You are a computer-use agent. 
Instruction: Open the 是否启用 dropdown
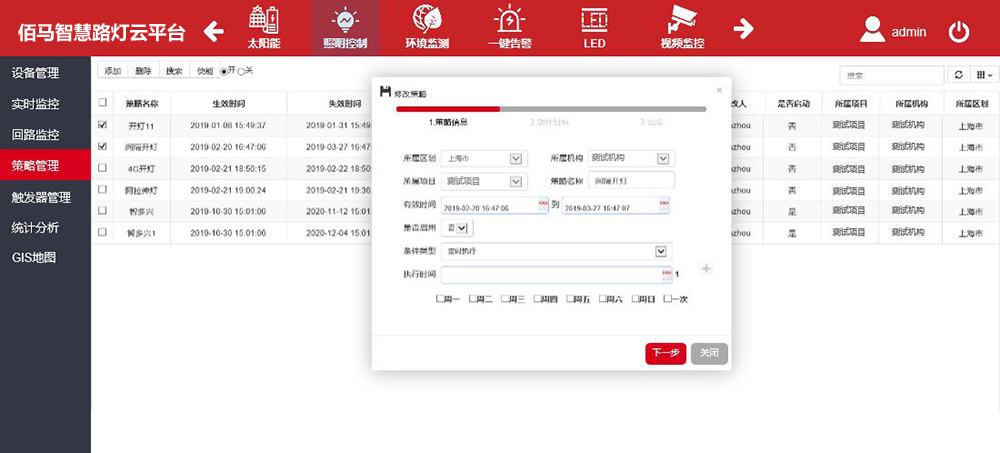pos(459,228)
